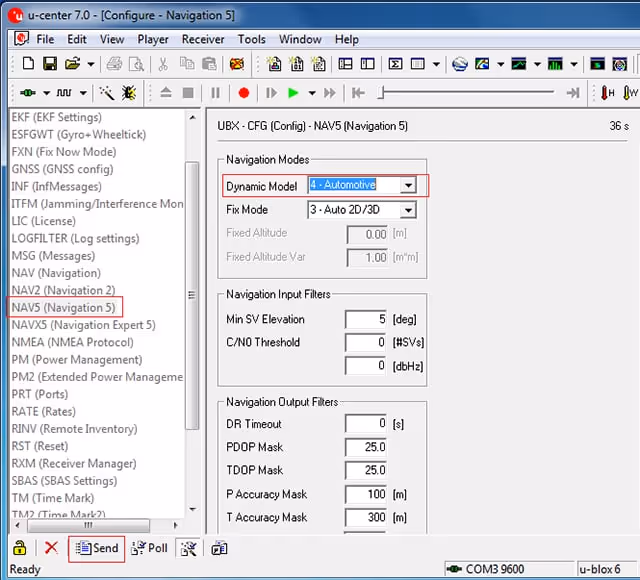The width and height of the screenshot is (640, 580).
Task: Click the P Accuracy Mask input field
Action: [x=366, y=494]
